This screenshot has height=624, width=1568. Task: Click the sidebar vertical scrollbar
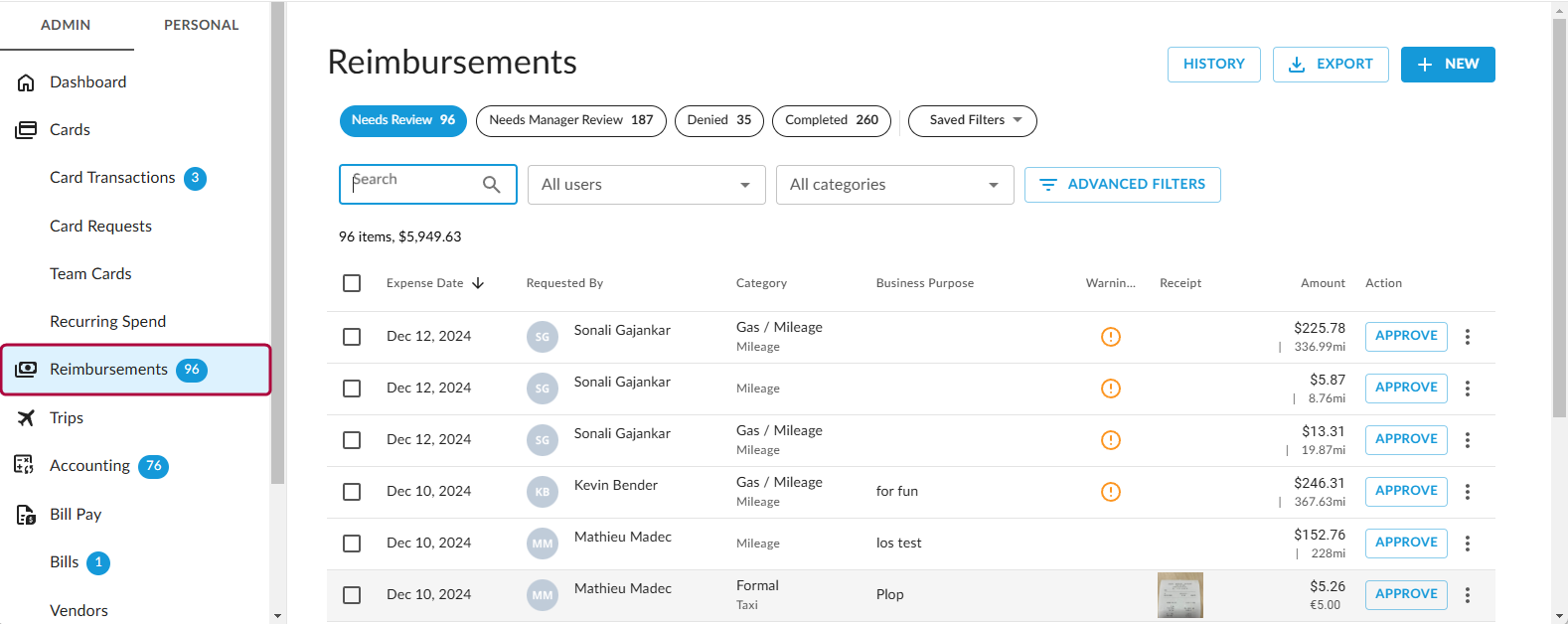point(277,243)
